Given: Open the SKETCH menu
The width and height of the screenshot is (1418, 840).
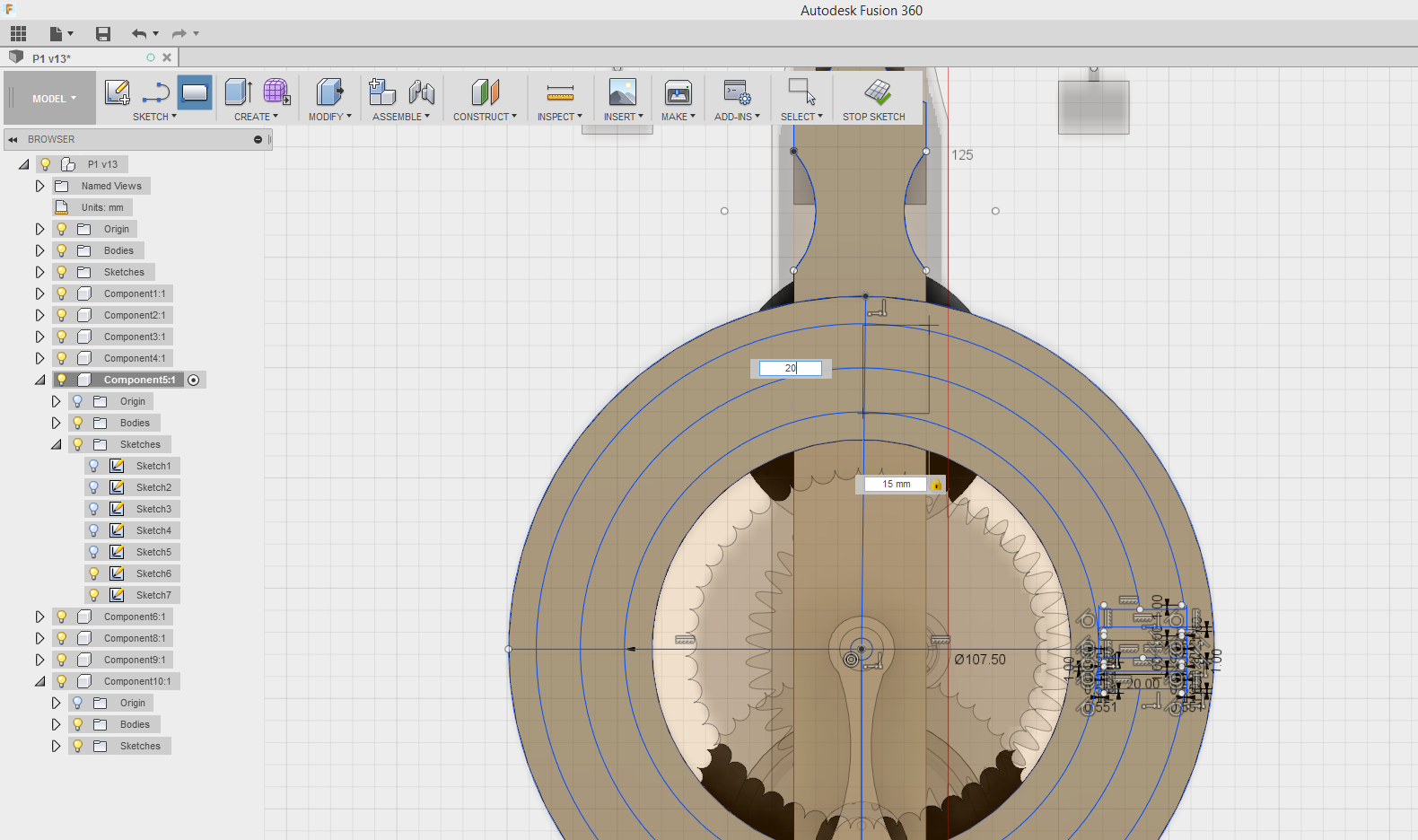Looking at the screenshot, I should 154,117.
